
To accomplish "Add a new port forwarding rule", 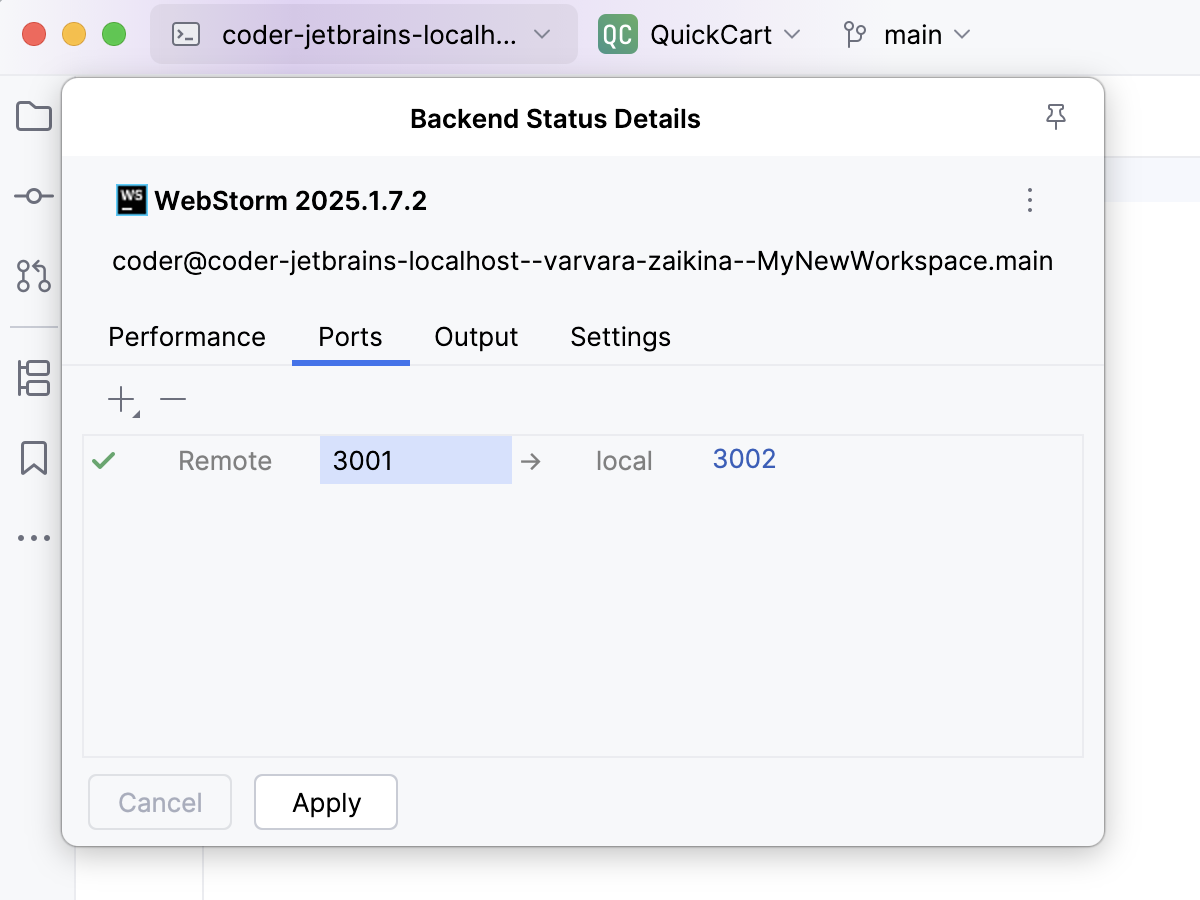I will [x=123, y=401].
